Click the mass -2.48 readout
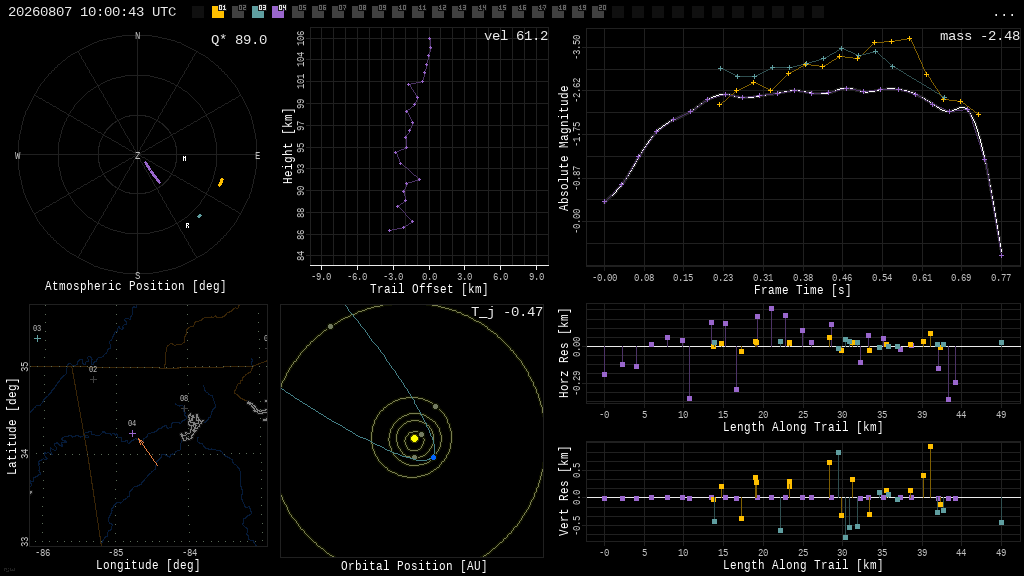The width and height of the screenshot is (1024, 576). (x=980, y=36)
